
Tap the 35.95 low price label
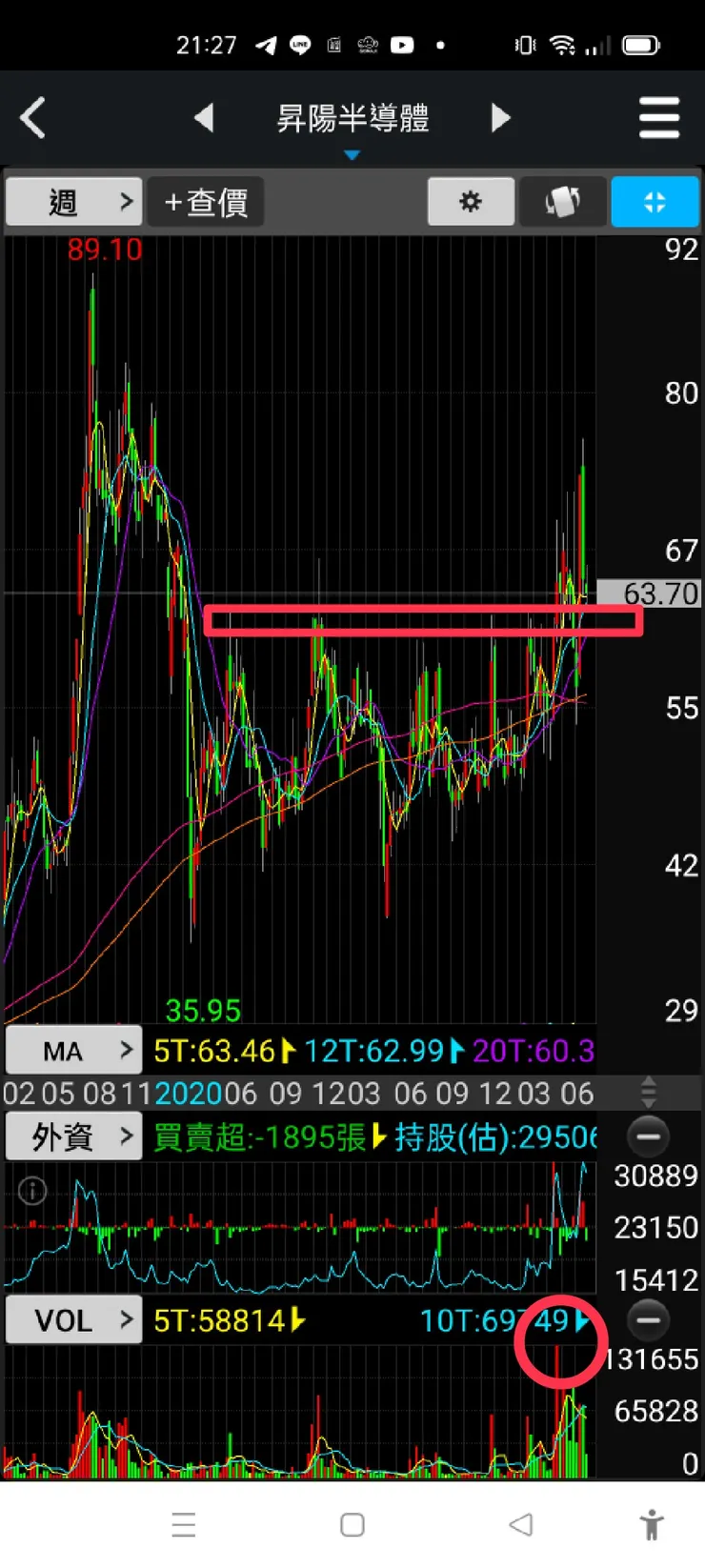[x=203, y=1010]
